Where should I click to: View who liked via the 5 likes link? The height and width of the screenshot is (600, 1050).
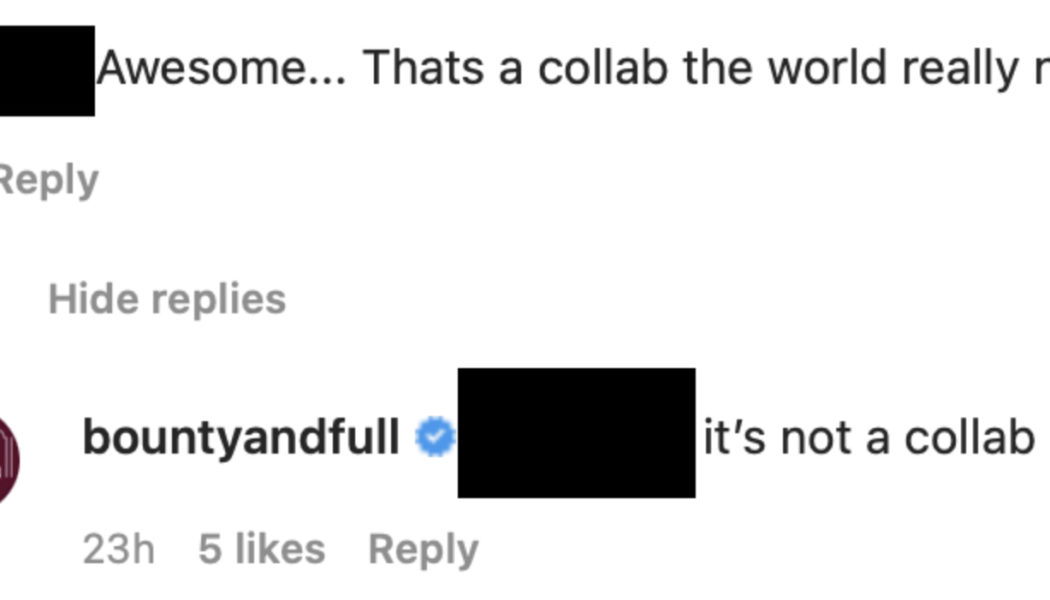[x=264, y=548]
